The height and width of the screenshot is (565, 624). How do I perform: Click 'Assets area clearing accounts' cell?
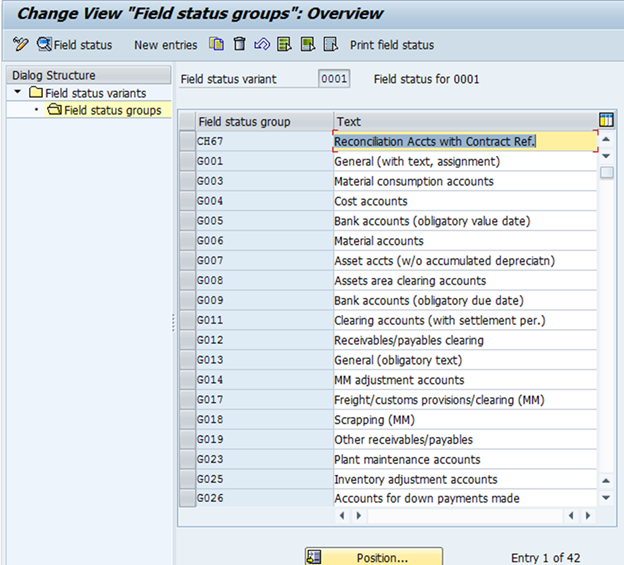(465, 281)
